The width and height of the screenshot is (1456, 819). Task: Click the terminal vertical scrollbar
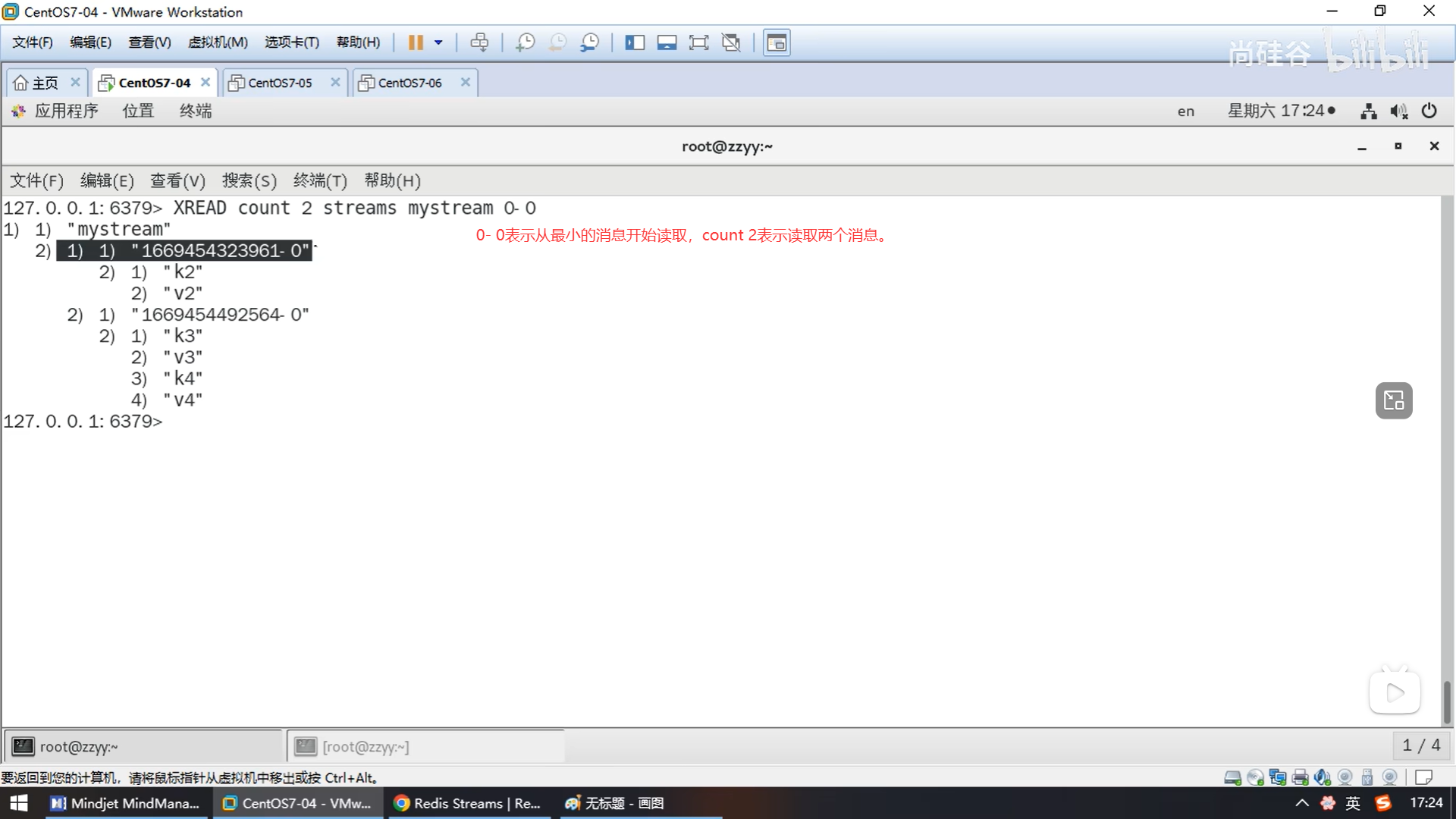pyautogui.click(x=1447, y=701)
